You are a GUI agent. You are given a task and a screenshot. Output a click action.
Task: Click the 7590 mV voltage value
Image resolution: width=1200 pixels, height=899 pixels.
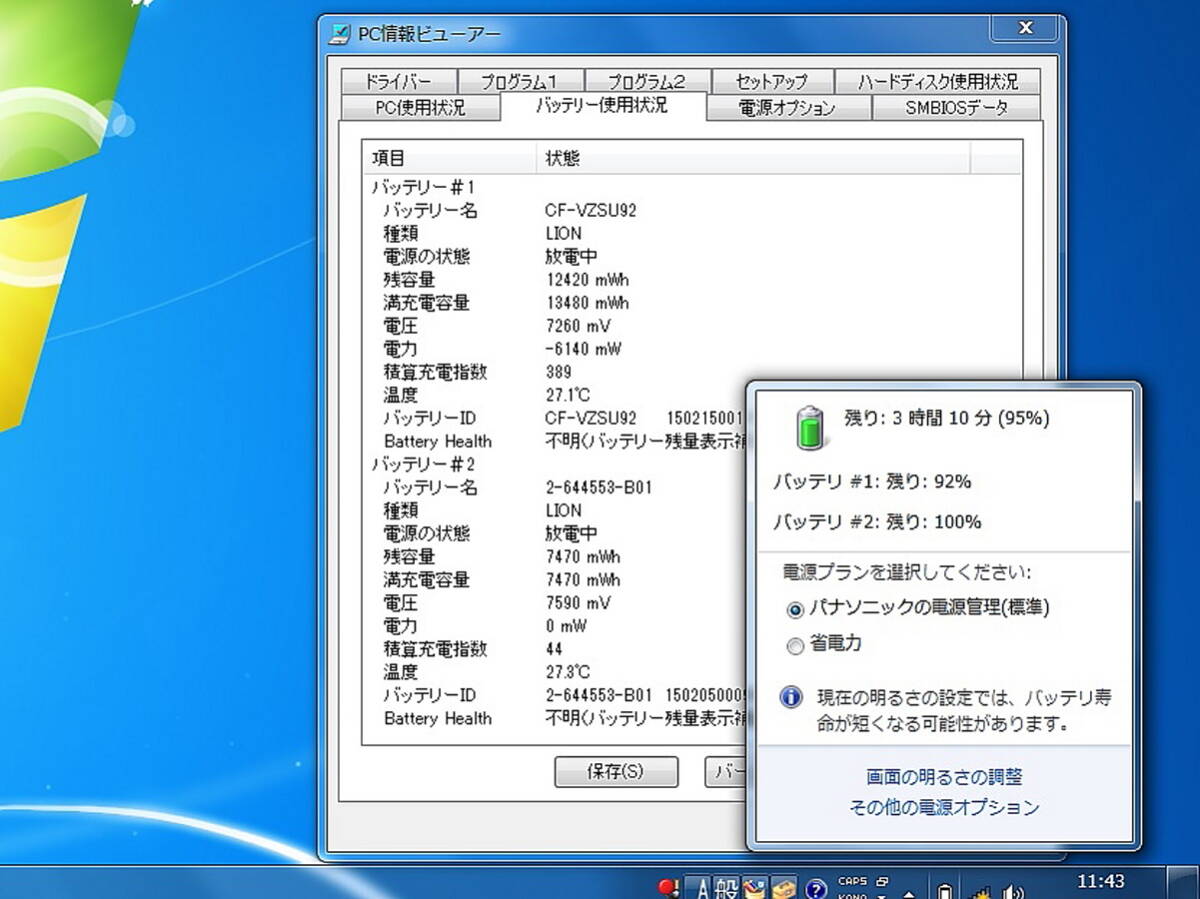coord(578,603)
